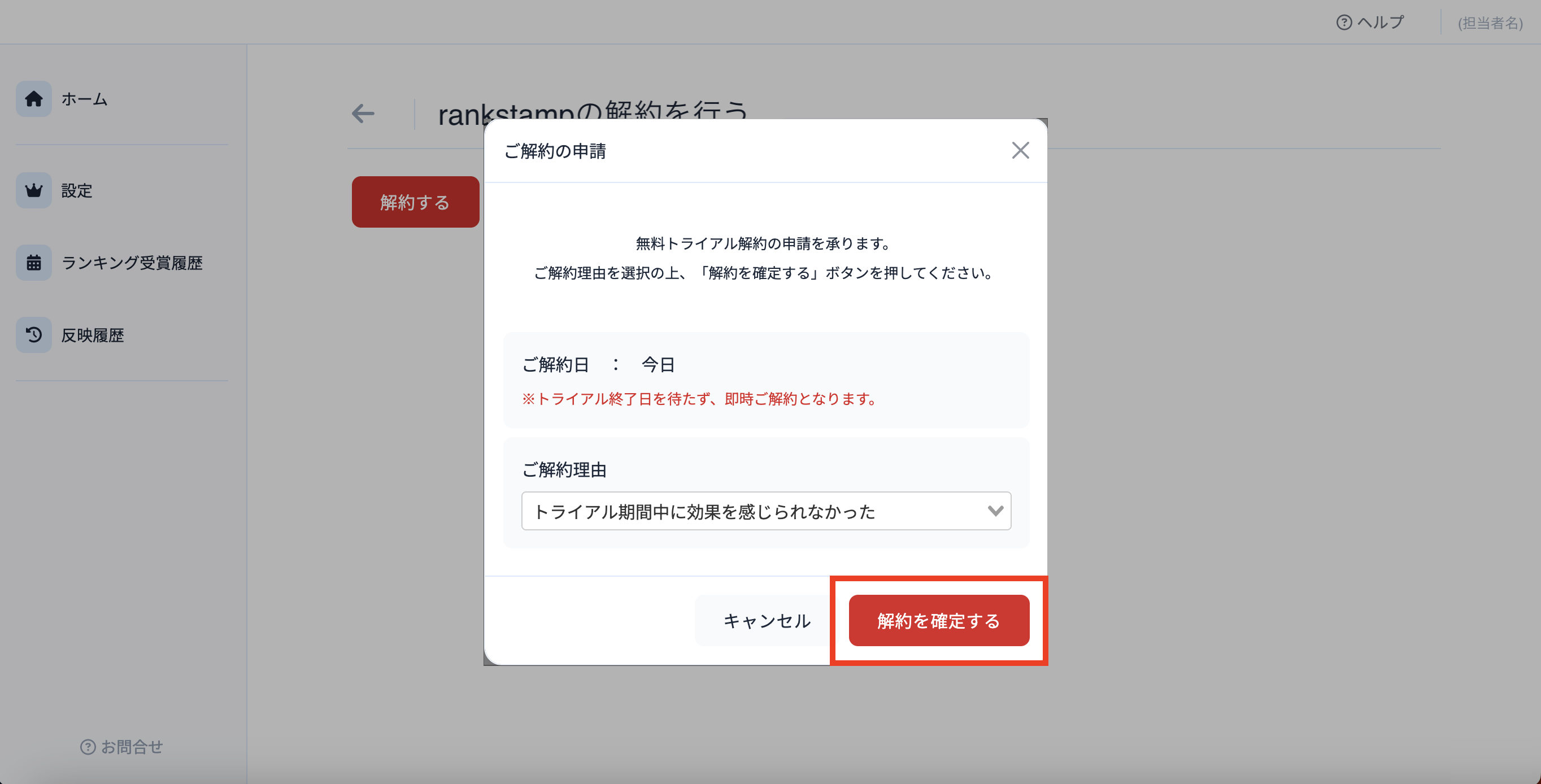Screen dimensions: 1541x784
Task: Open the お問合せ link
Action: [121, 747]
